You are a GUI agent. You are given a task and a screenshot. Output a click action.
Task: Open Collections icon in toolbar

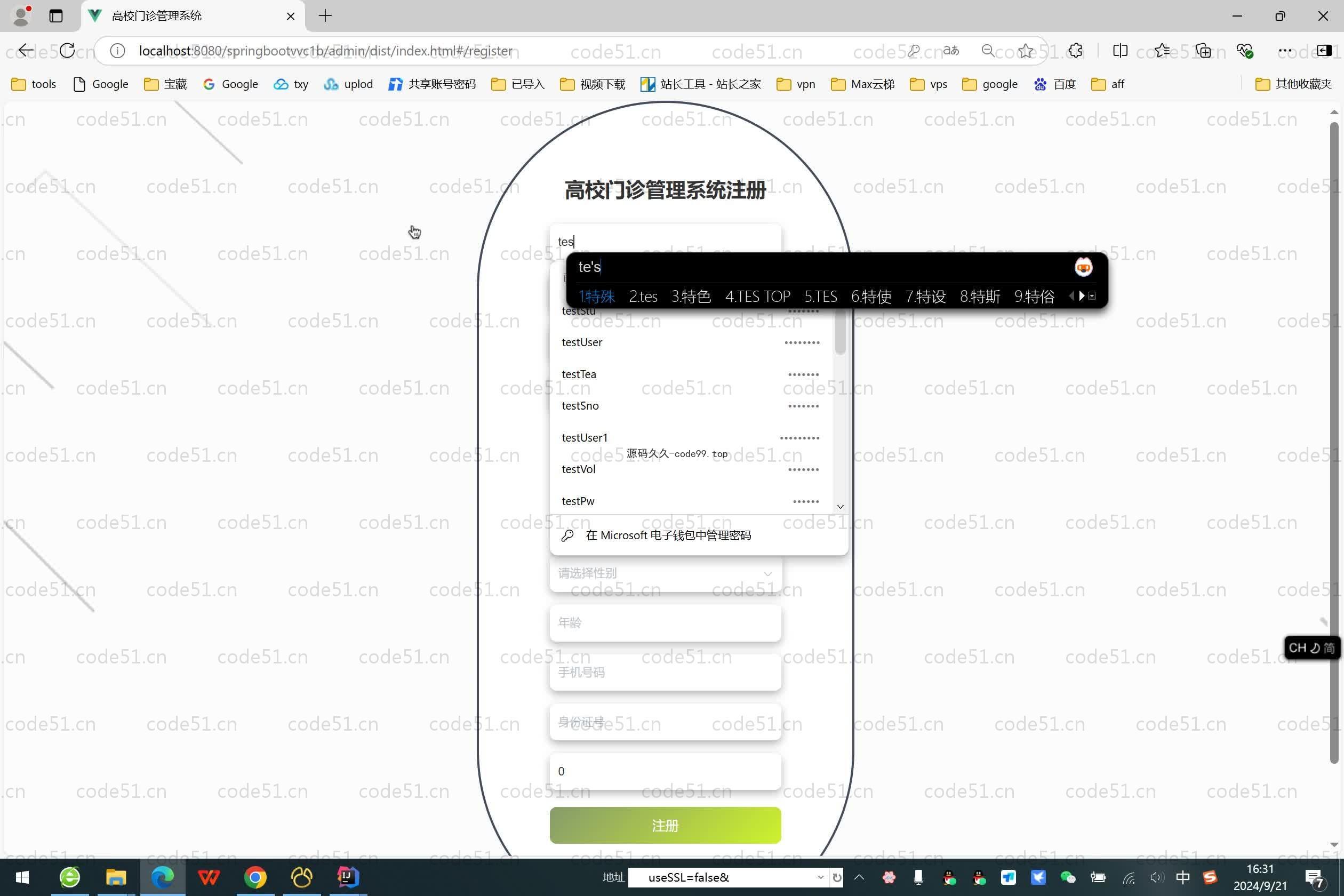coord(1203,51)
